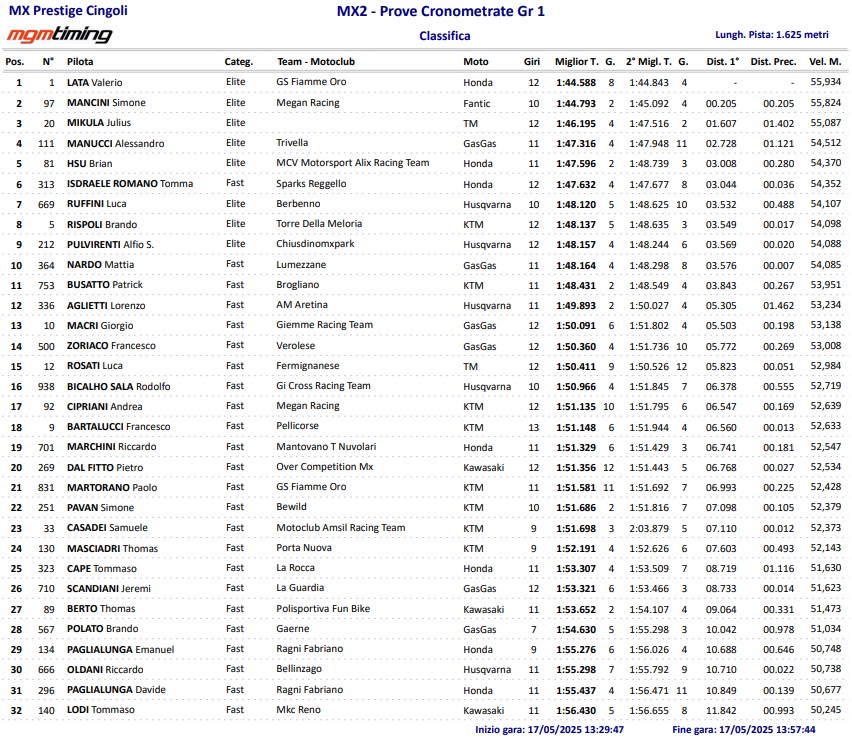Select the Classifica heading

pyautogui.click(x=445, y=36)
